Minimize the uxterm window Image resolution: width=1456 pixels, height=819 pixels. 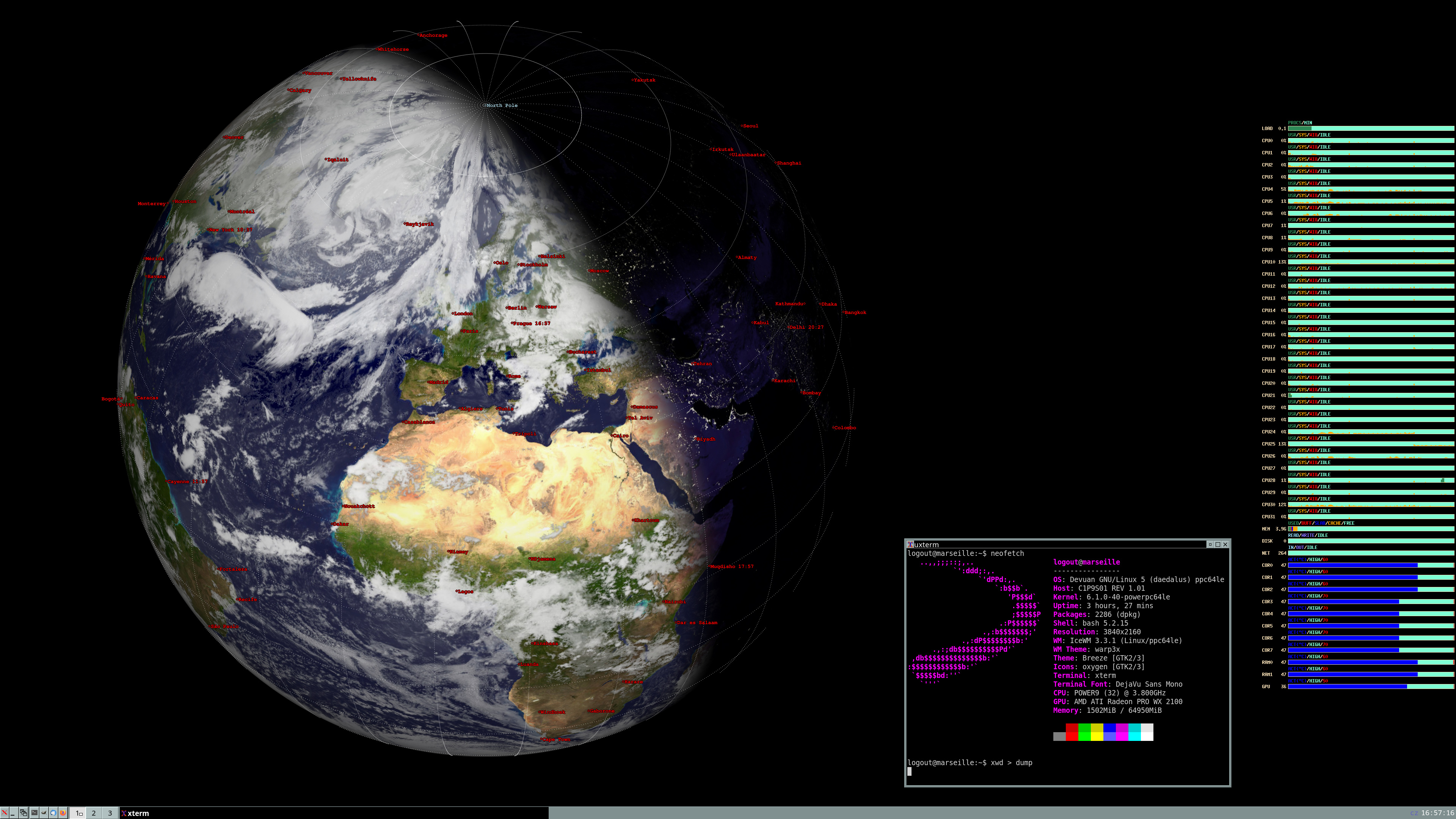tap(1210, 544)
